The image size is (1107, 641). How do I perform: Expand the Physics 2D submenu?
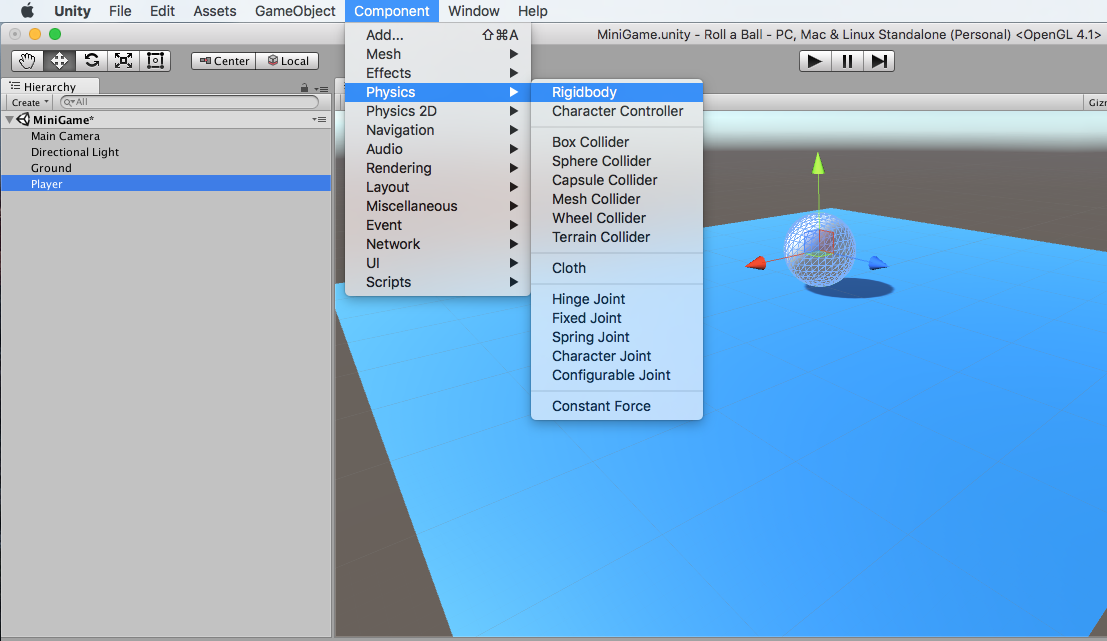(438, 111)
